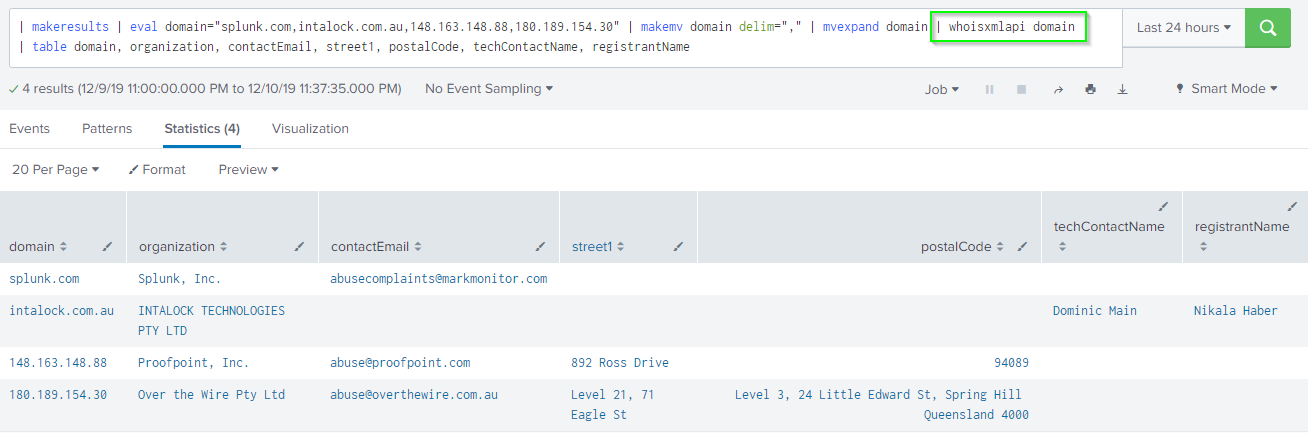Image resolution: width=1308 pixels, height=444 pixels.
Task: Edit the postalCode column with the pencil icon
Action: (x=1022, y=246)
